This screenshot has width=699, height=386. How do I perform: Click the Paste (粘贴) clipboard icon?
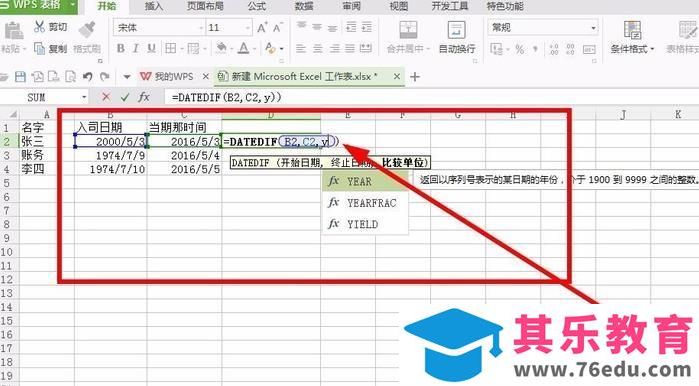pos(14,31)
